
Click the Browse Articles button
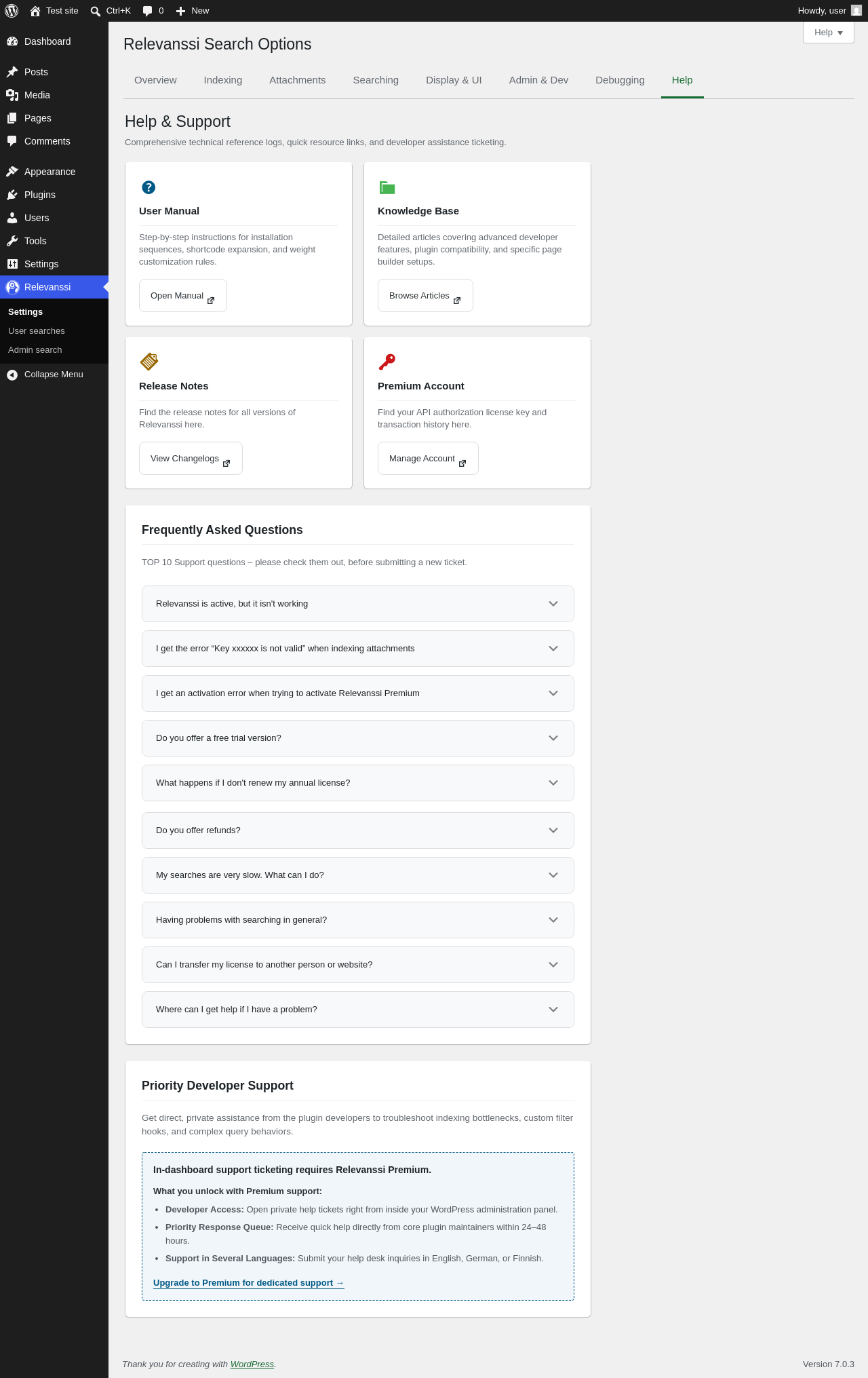[x=425, y=296]
